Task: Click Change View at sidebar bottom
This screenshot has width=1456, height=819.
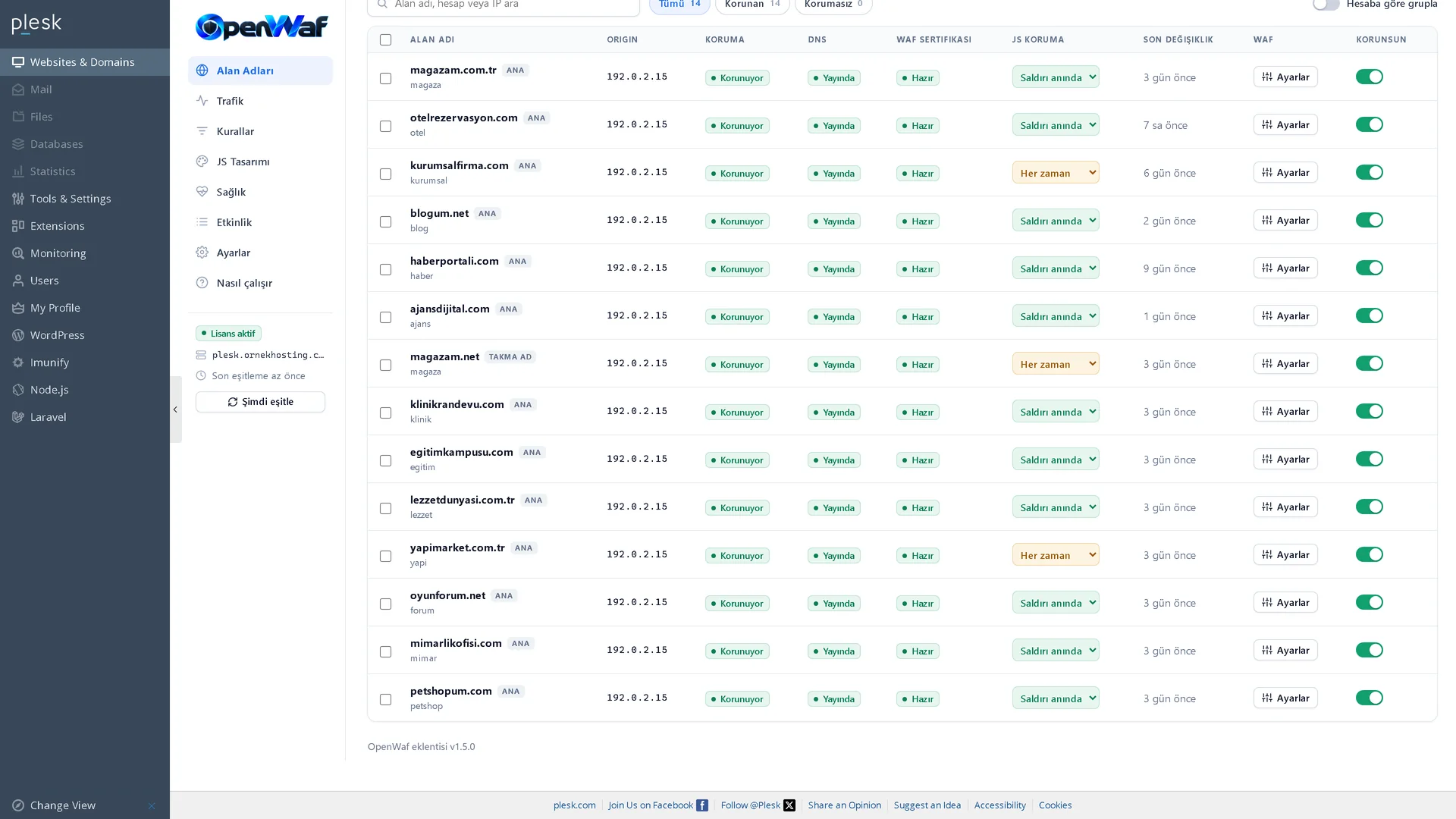Action: tap(62, 805)
